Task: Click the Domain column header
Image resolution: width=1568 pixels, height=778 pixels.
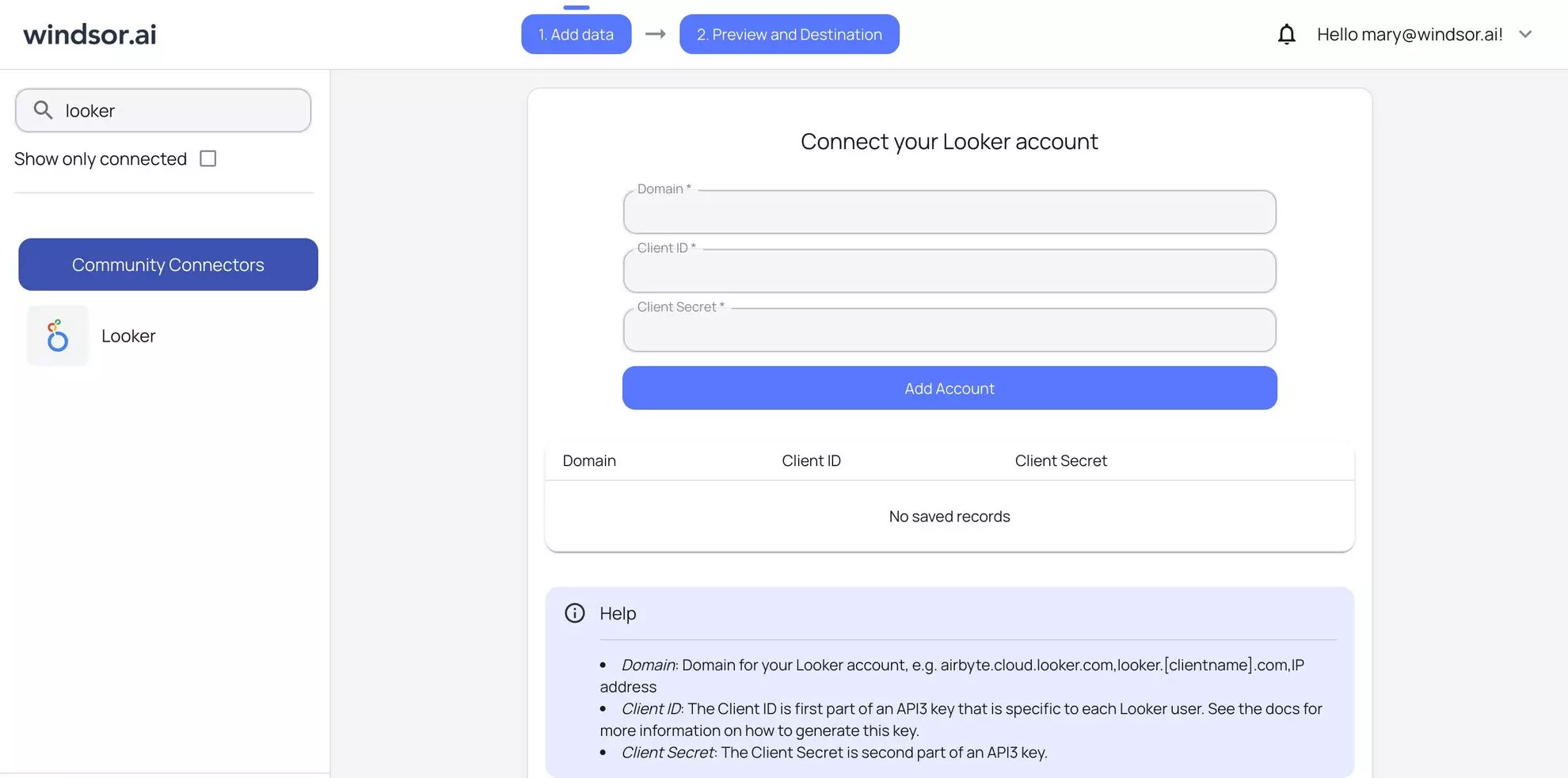Action: tap(589, 460)
